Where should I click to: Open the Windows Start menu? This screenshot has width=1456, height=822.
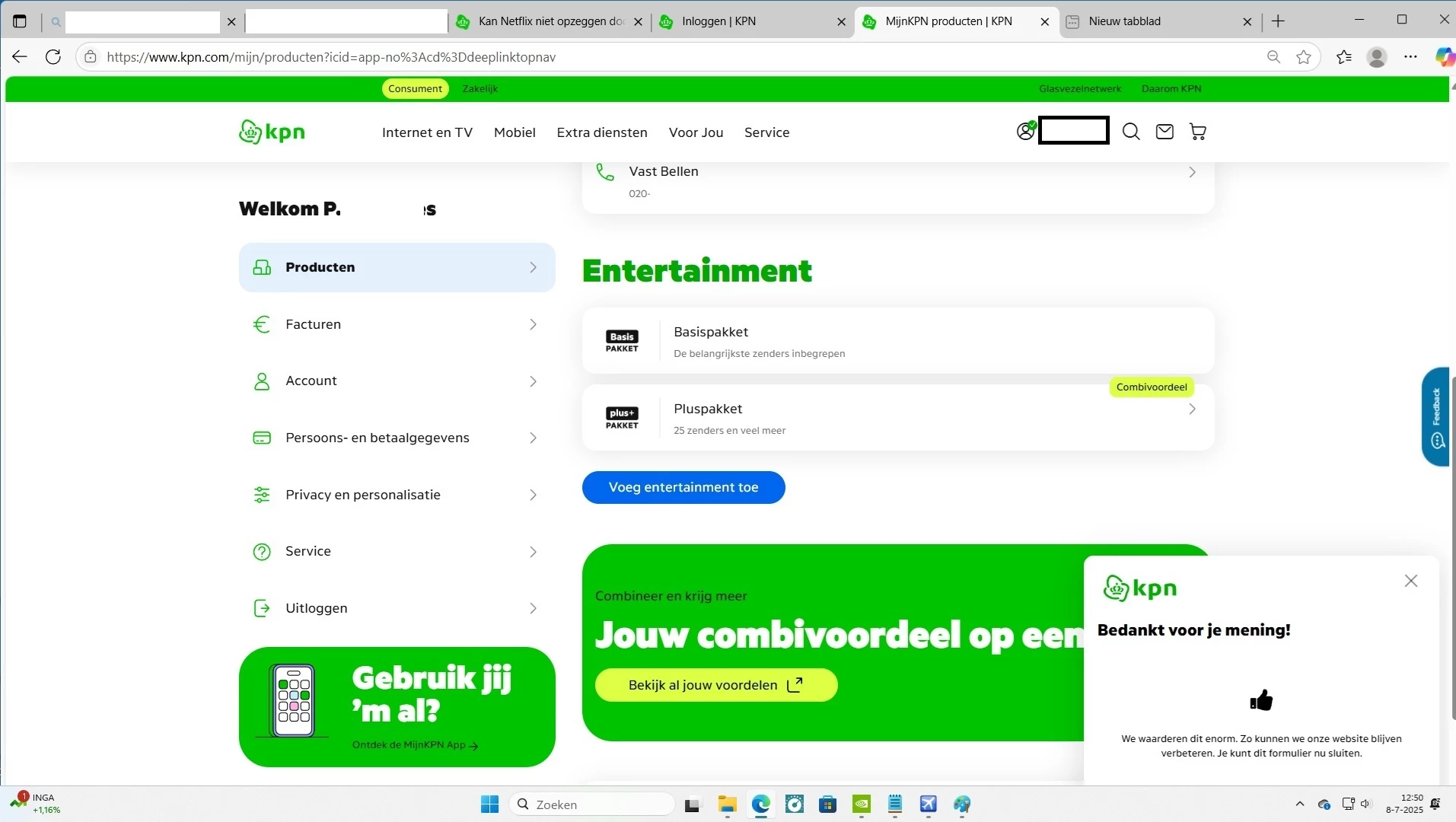(x=490, y=804)
